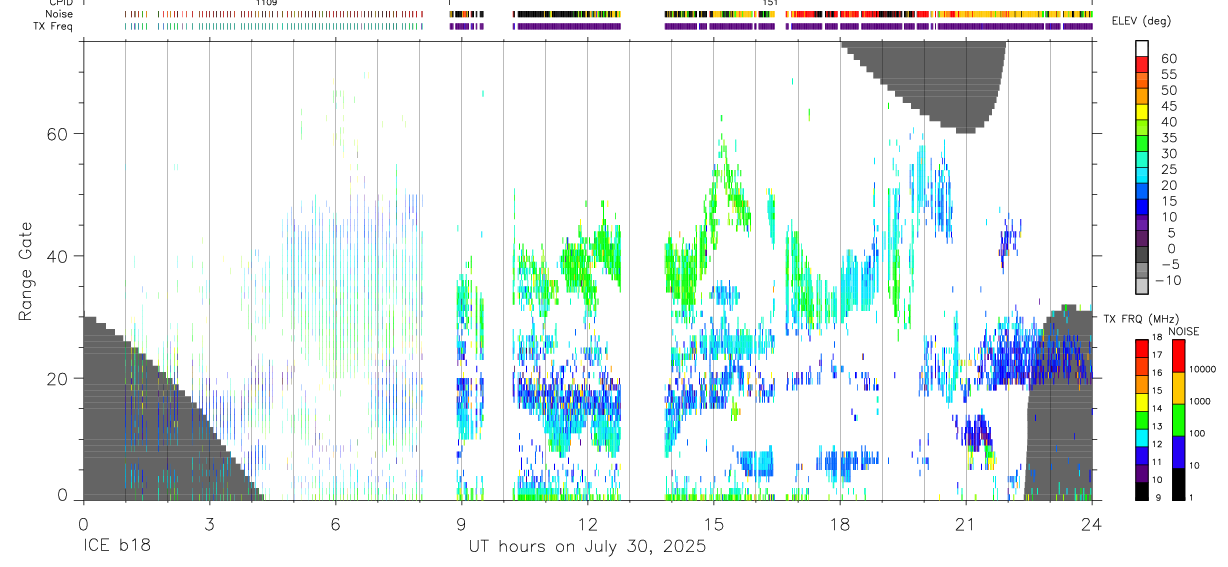The image size is (1228, 567).
Task: Select the green segment of NOISE color bar
Action: tap(1179, 419)
